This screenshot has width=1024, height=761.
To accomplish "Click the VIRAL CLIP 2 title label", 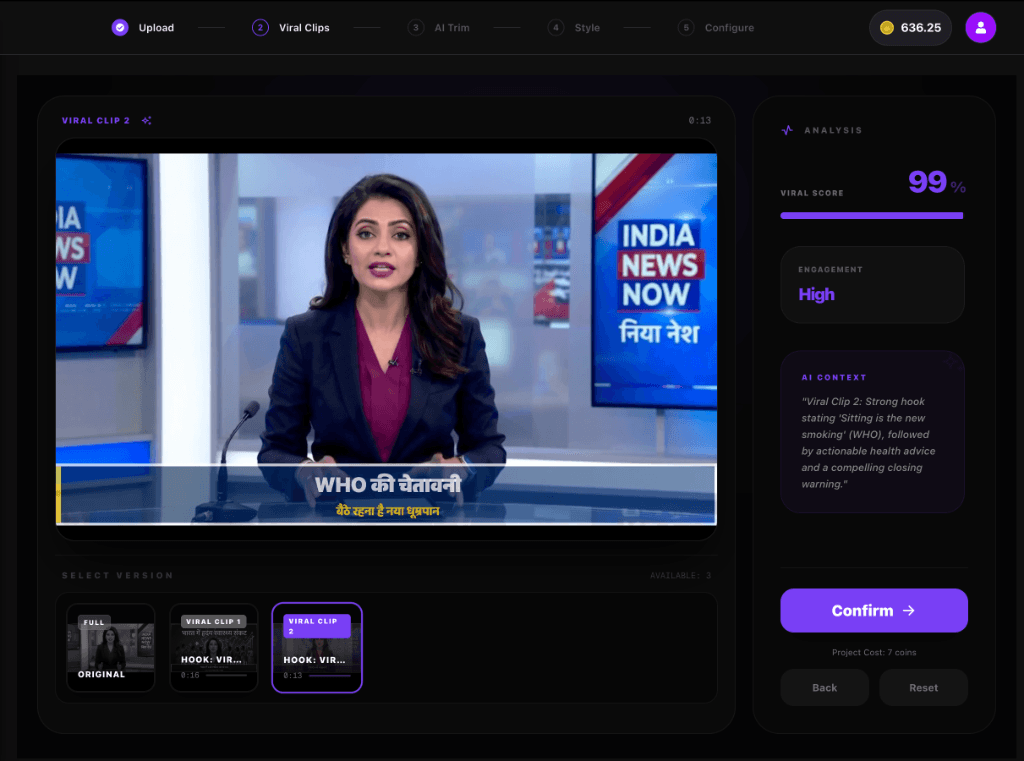I will point(95,120).
